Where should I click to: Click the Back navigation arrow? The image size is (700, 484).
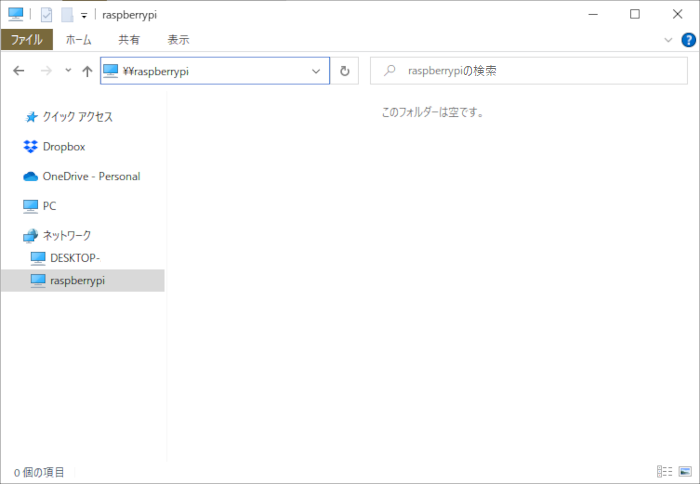click(x=19, y=71)
